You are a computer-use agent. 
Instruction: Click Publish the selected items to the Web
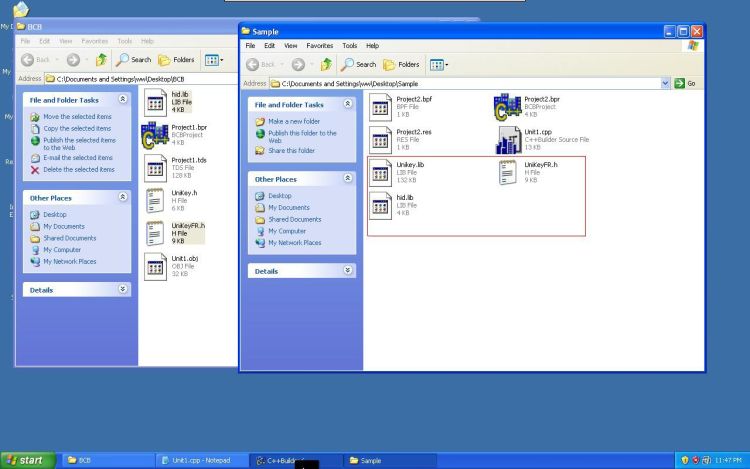[79, 144]
